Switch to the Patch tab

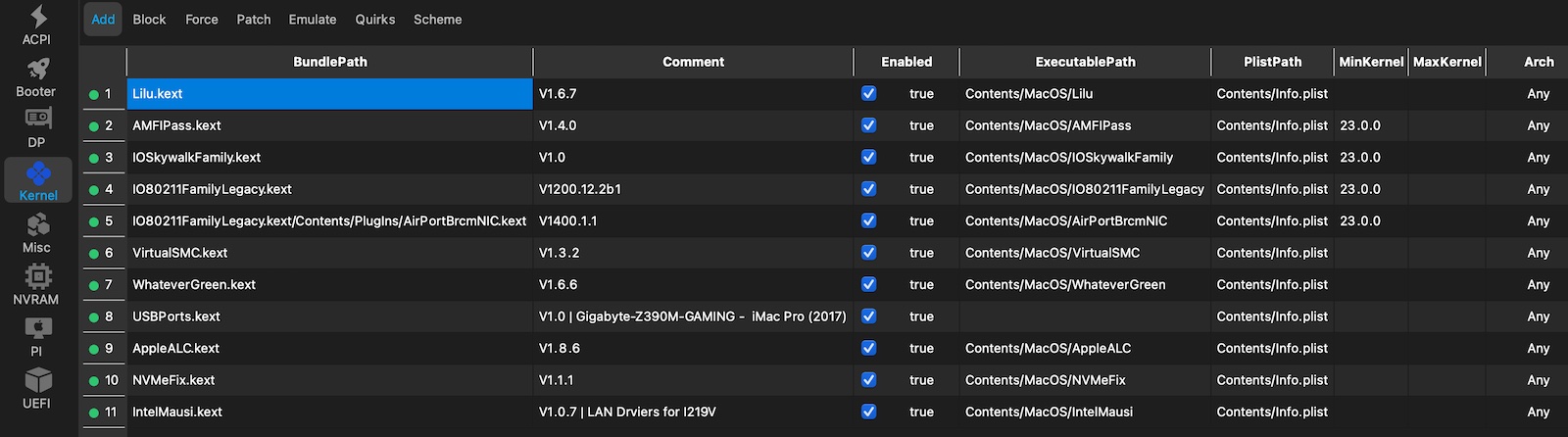tap(254, 20)
